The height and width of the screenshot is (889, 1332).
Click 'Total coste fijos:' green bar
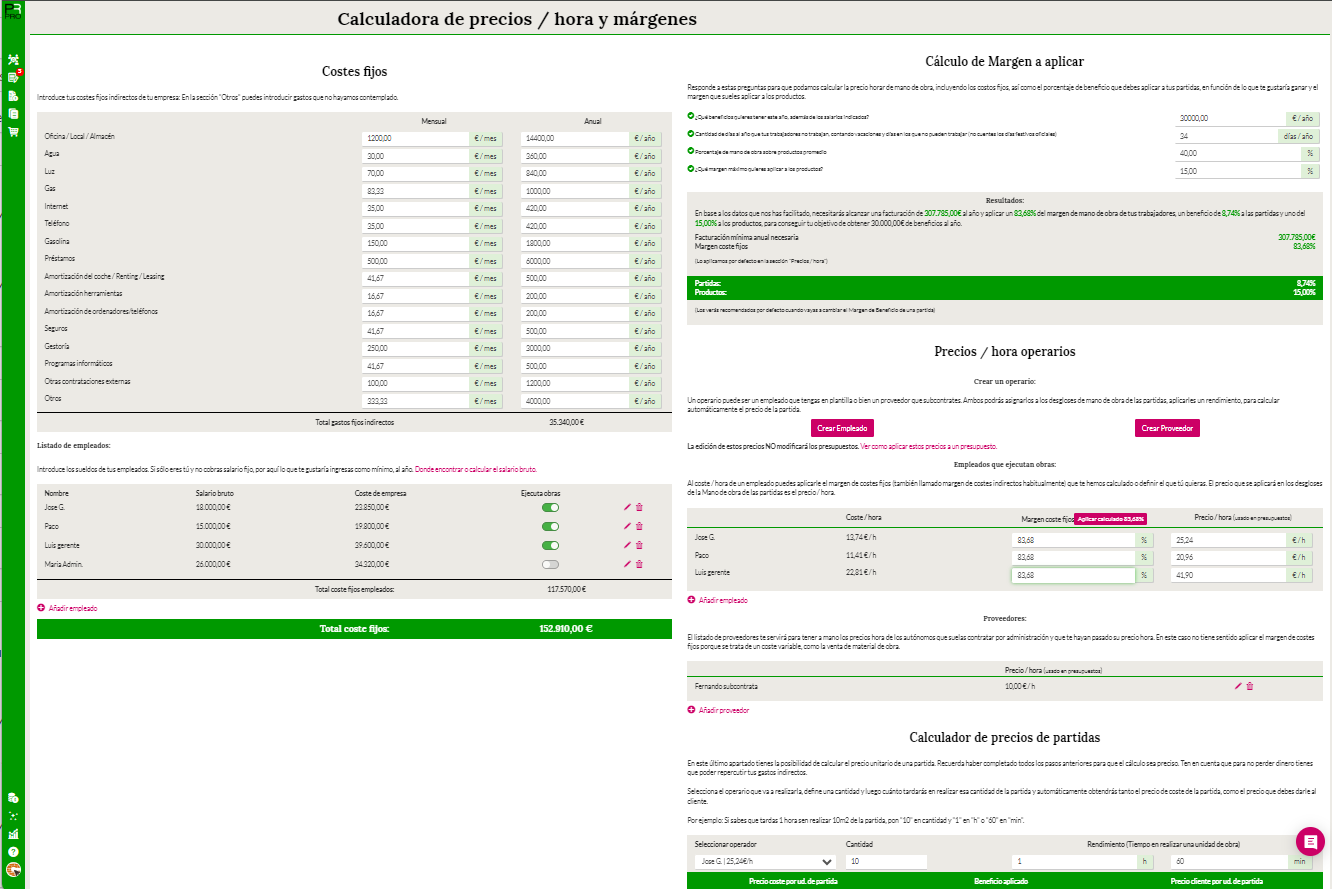click(x=354, y=629)
